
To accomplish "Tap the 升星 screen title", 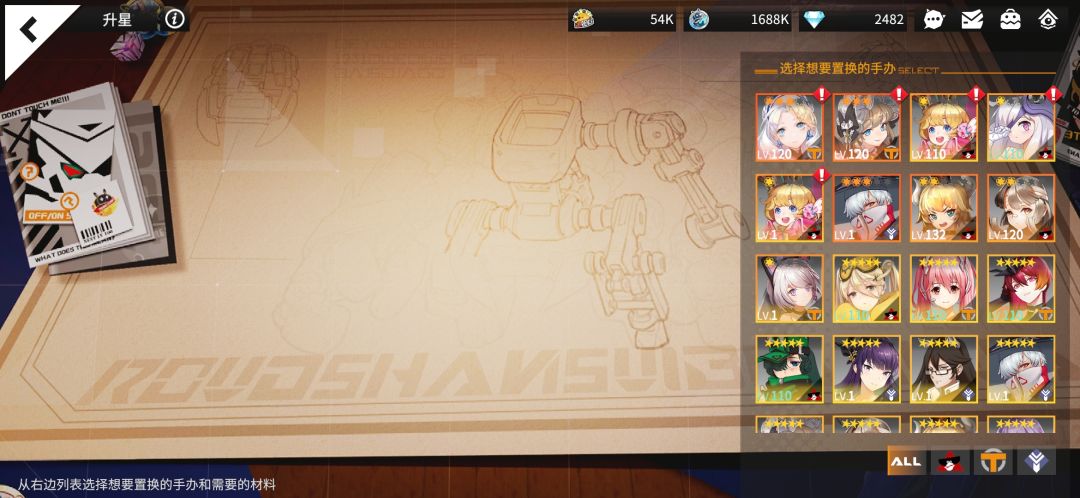I will [x=116, y=20].
